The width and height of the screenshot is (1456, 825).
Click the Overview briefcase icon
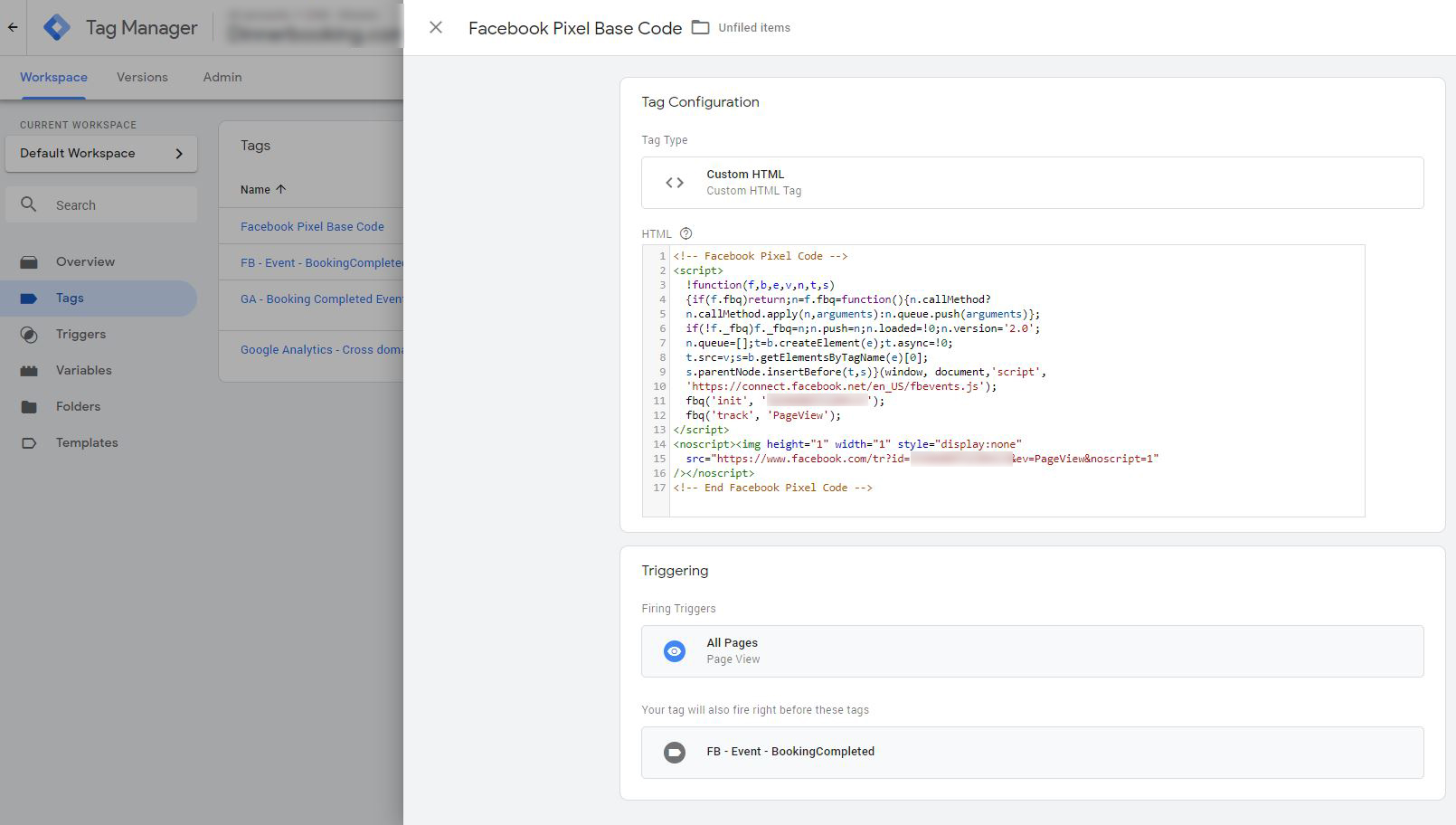29,262
